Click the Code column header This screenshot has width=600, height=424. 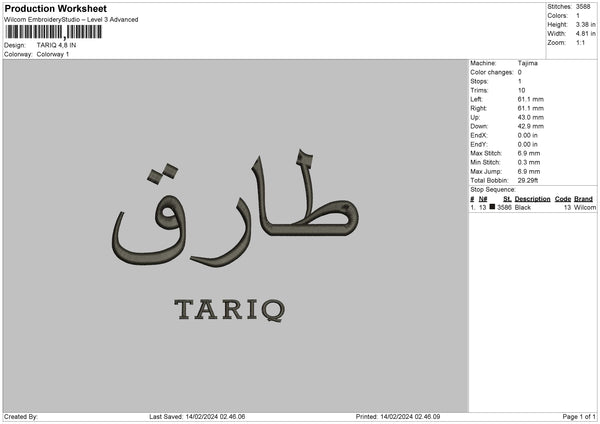point(563,199)
